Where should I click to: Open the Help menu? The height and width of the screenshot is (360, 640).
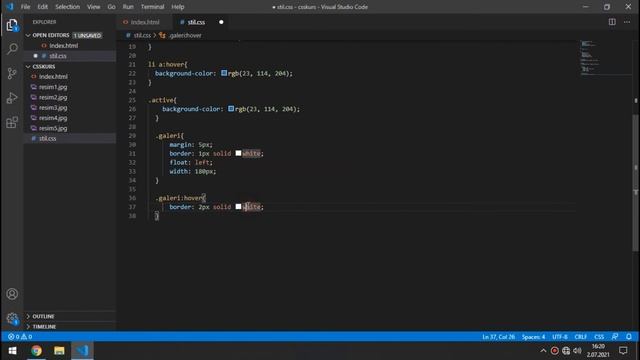pyautogui.click(x=178, y=7)
